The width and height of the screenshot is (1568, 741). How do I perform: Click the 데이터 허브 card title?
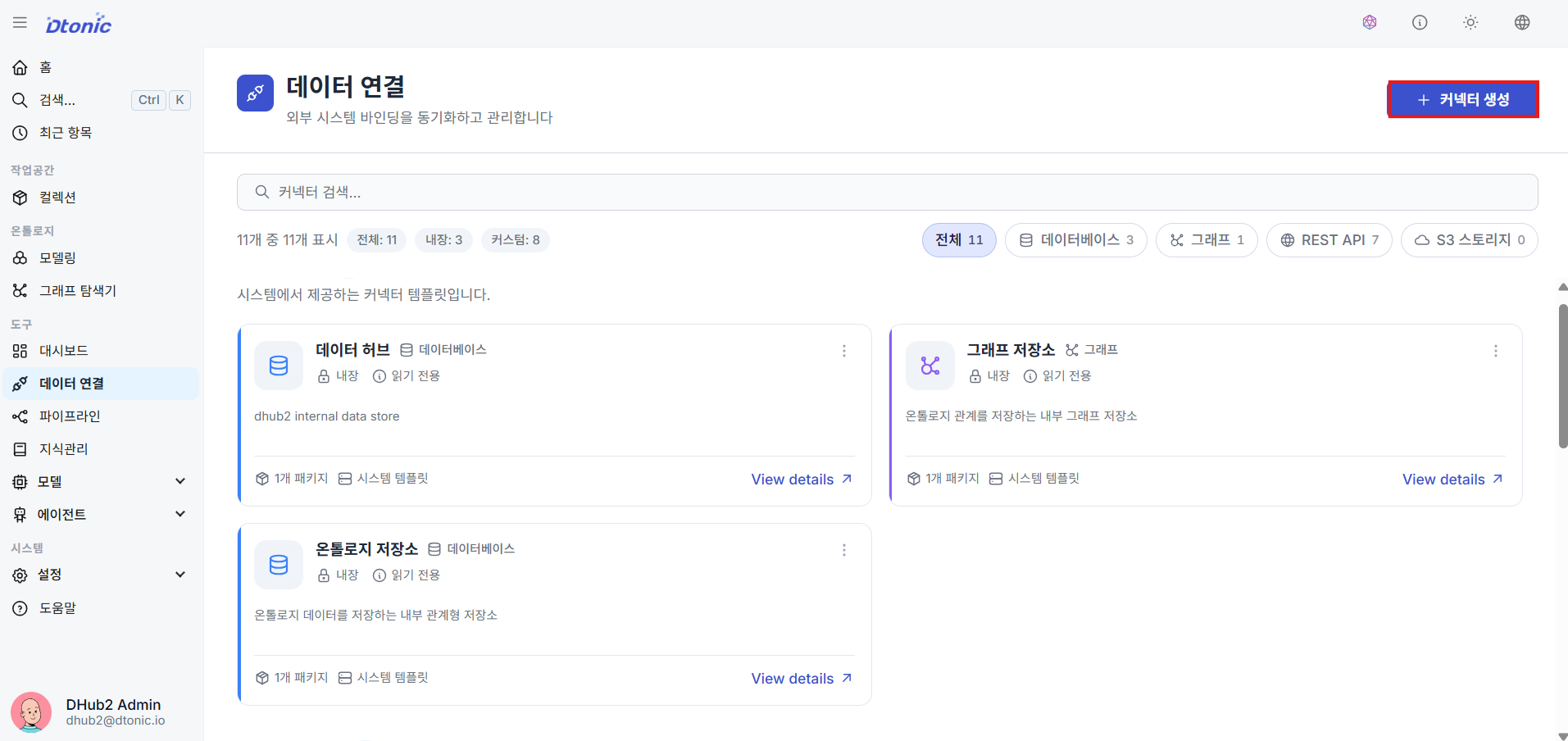pyautogui.click(x=352, y=350)
